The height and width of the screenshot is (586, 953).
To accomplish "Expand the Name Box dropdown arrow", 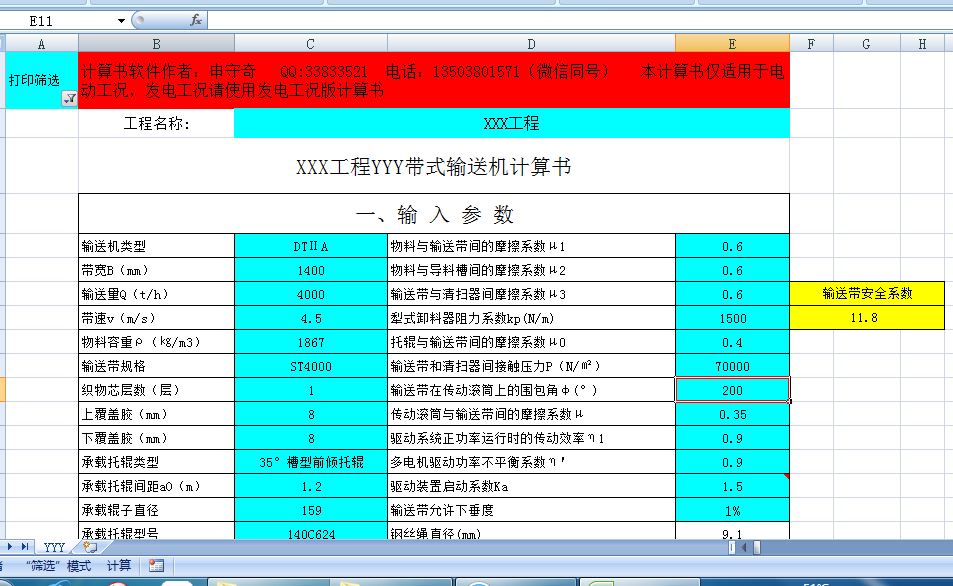I will pyautogui.click(x=122, y=20).
